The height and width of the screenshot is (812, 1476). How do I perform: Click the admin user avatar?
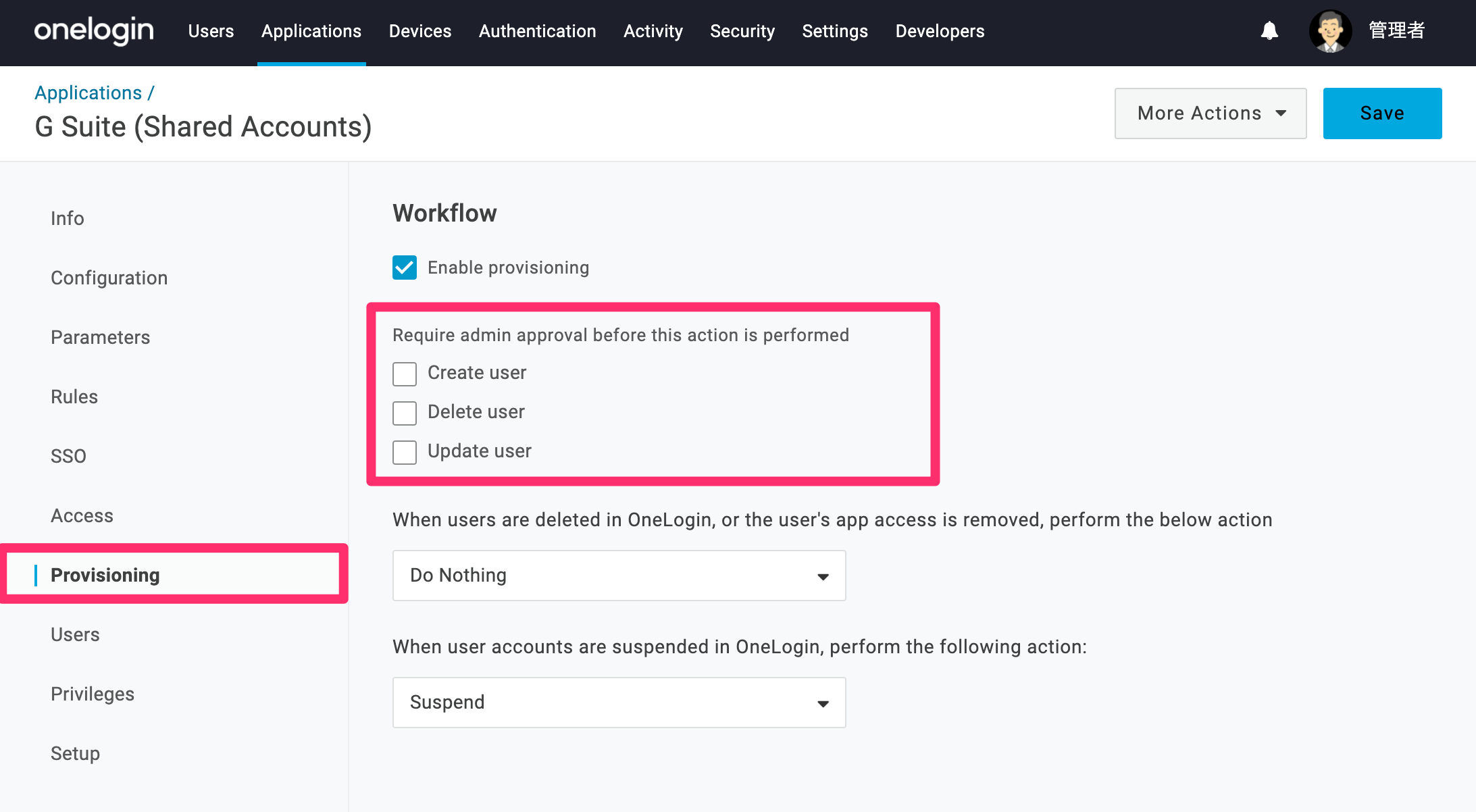click(1330, 31)
